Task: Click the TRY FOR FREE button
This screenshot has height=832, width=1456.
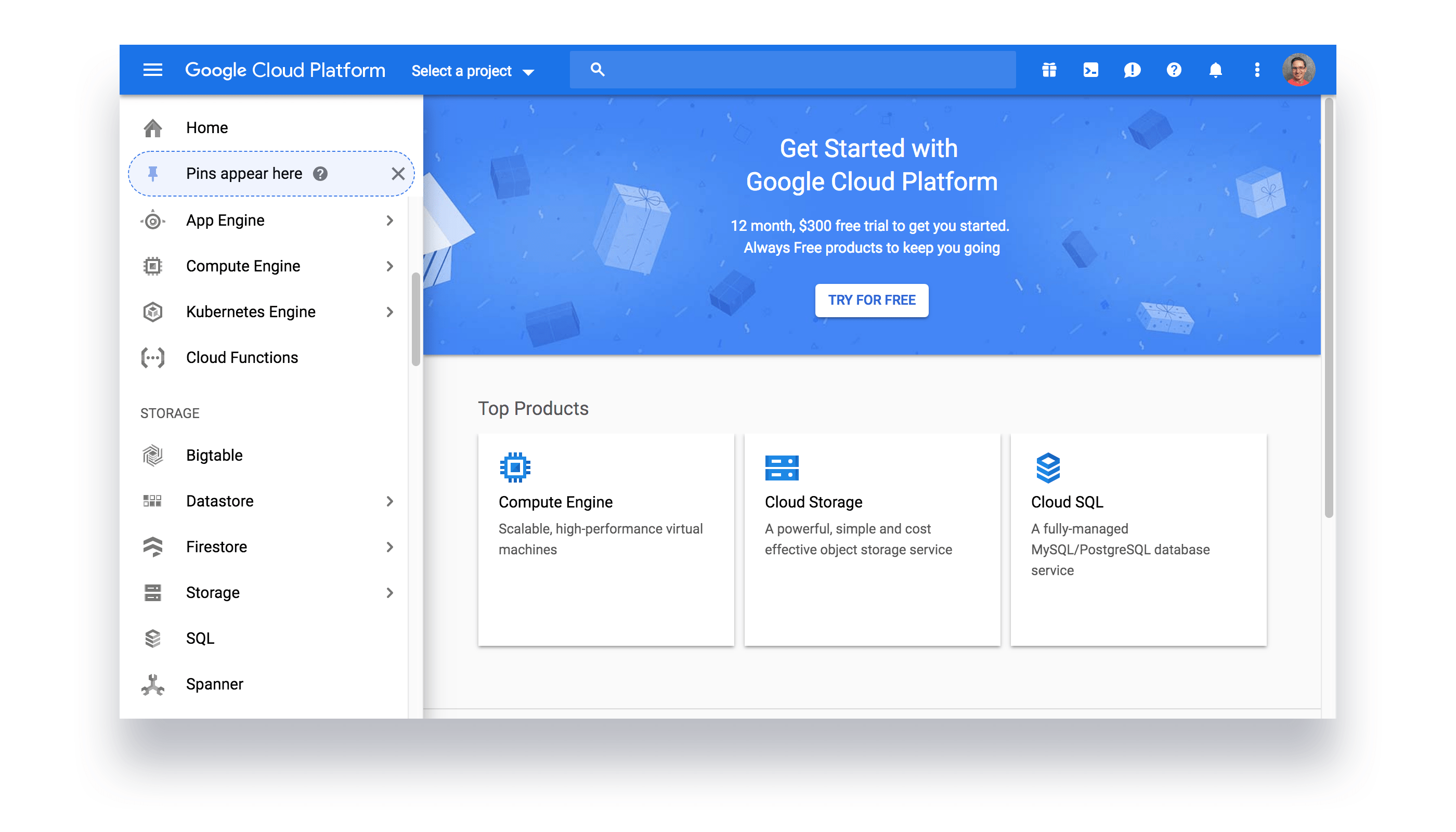Action: tap(872, 300)
